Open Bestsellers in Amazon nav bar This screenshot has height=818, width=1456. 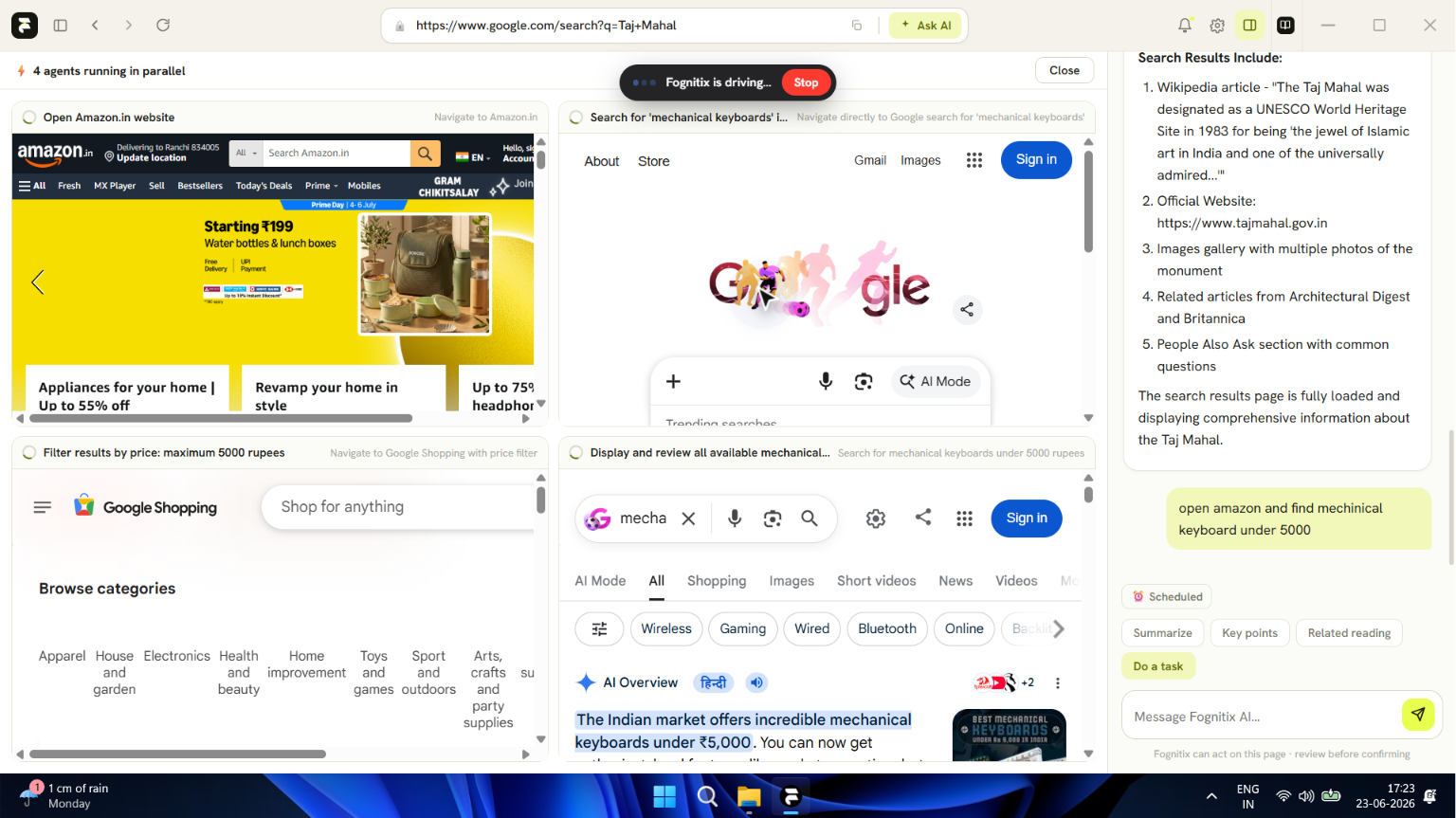click(200, 186)
